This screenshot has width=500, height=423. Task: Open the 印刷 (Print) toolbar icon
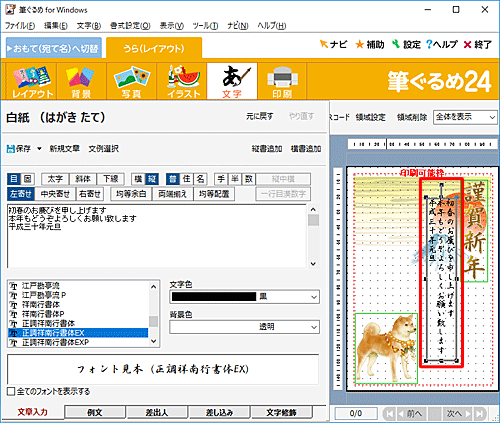tap(282, 82)
